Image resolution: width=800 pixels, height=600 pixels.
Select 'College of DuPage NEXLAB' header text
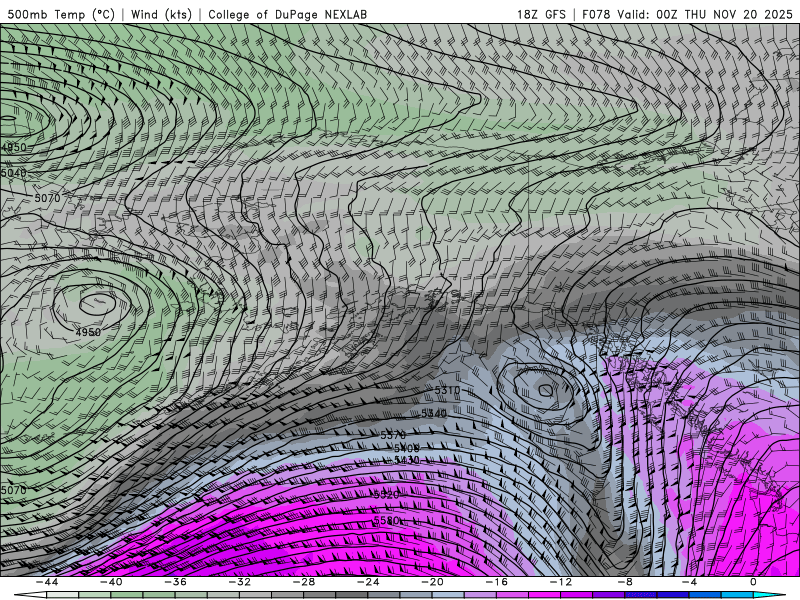[287, 14]
